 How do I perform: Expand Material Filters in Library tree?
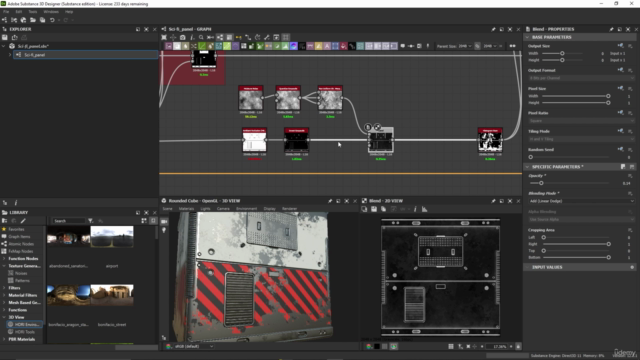pos(4,296)
